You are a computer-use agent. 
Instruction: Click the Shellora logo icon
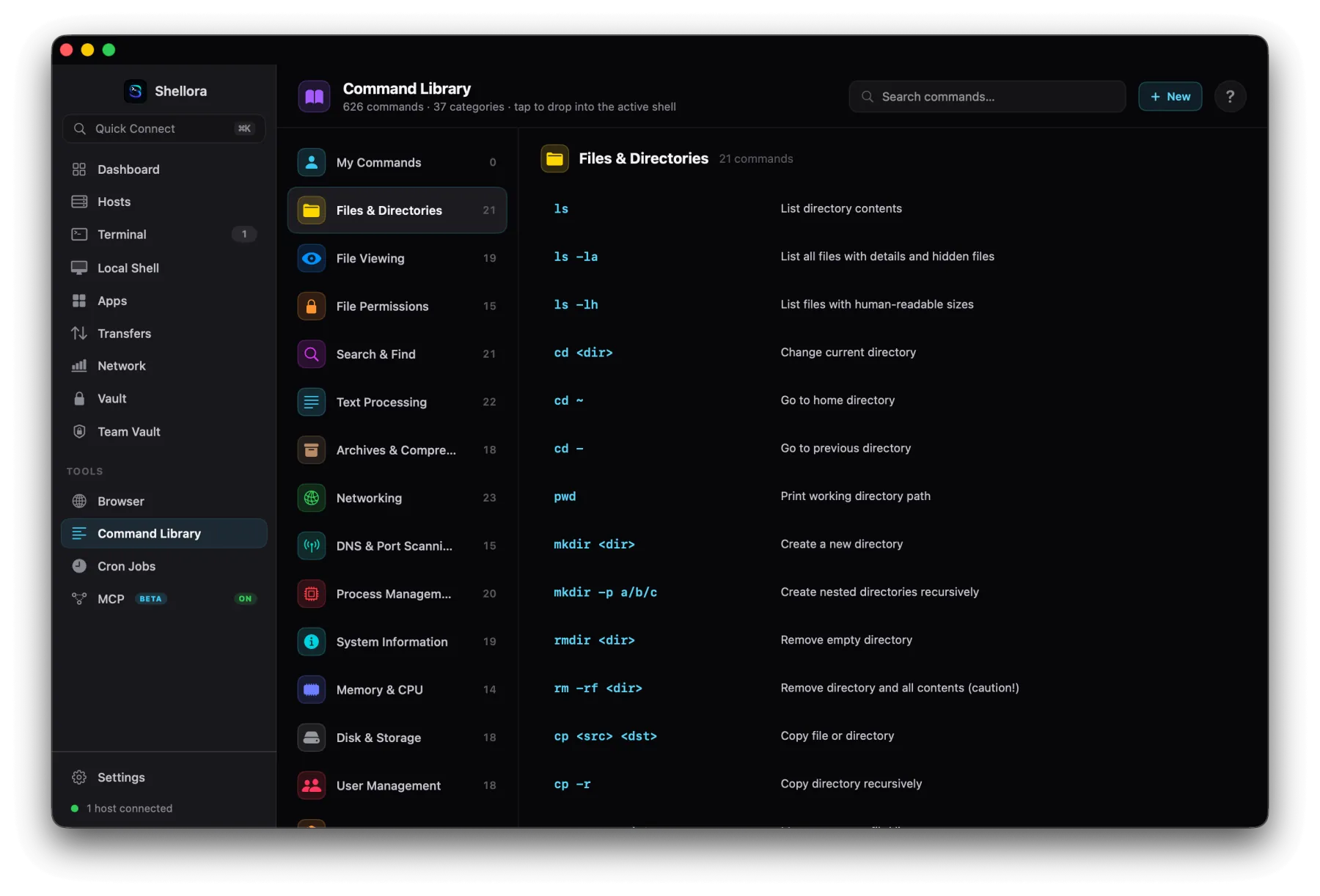pos(136,91)
